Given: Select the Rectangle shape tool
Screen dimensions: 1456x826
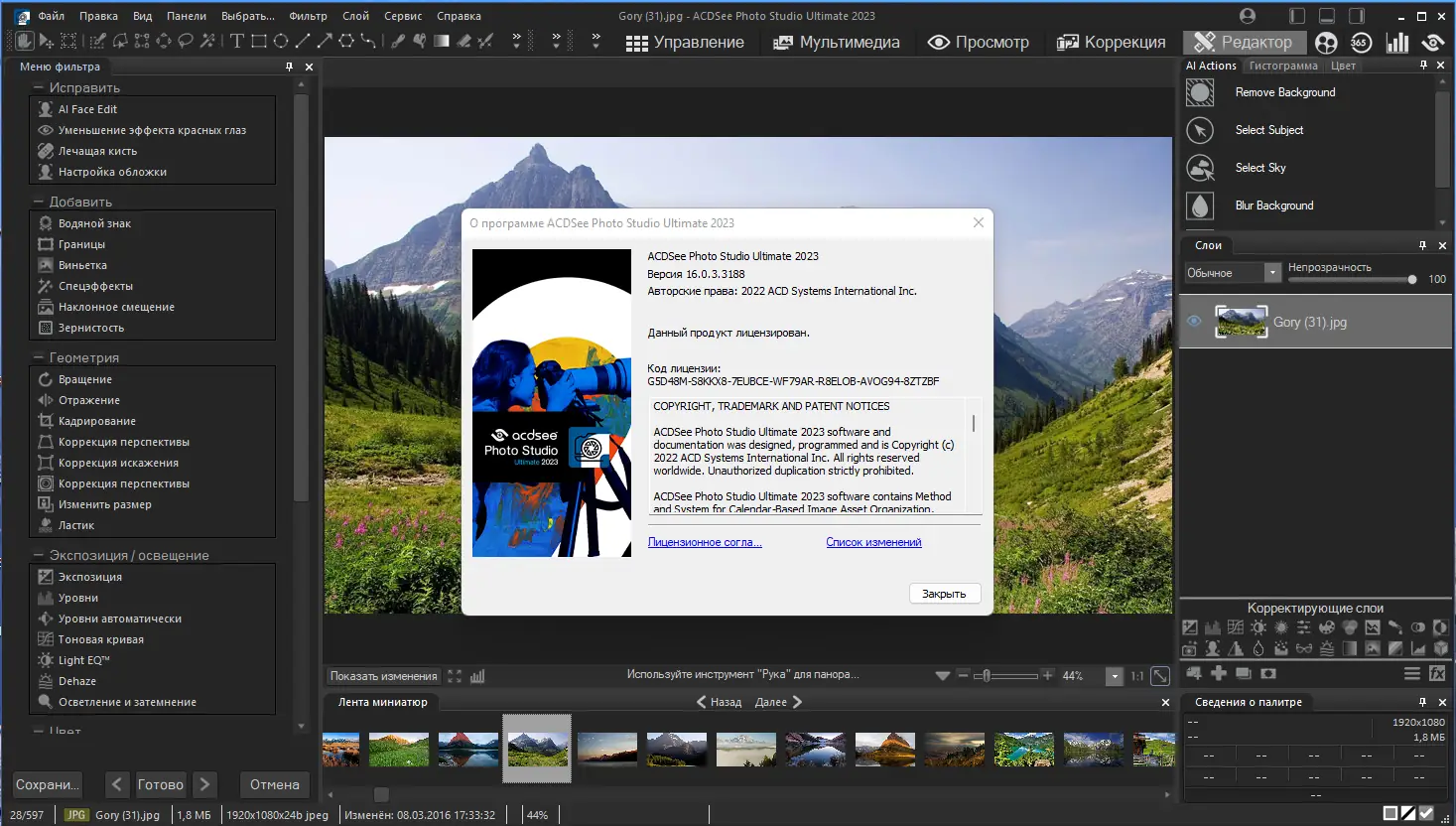Looking at the screenshot, I should point(259,41).
